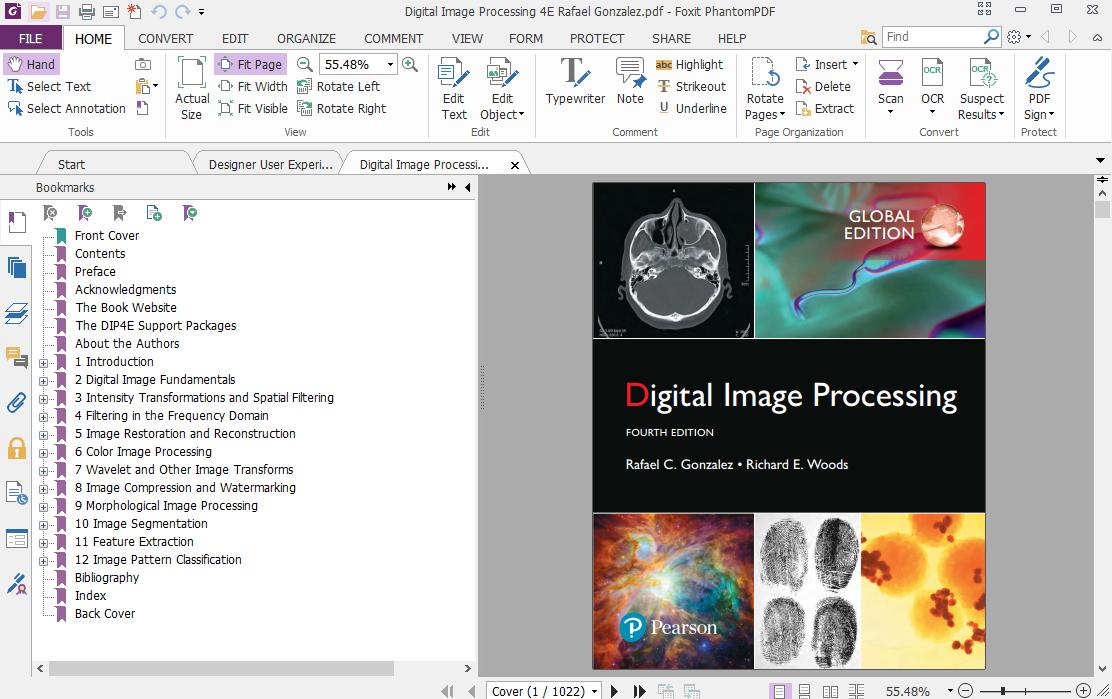Click Delete pages icon
1112x699 pixels.
[823, 86]
